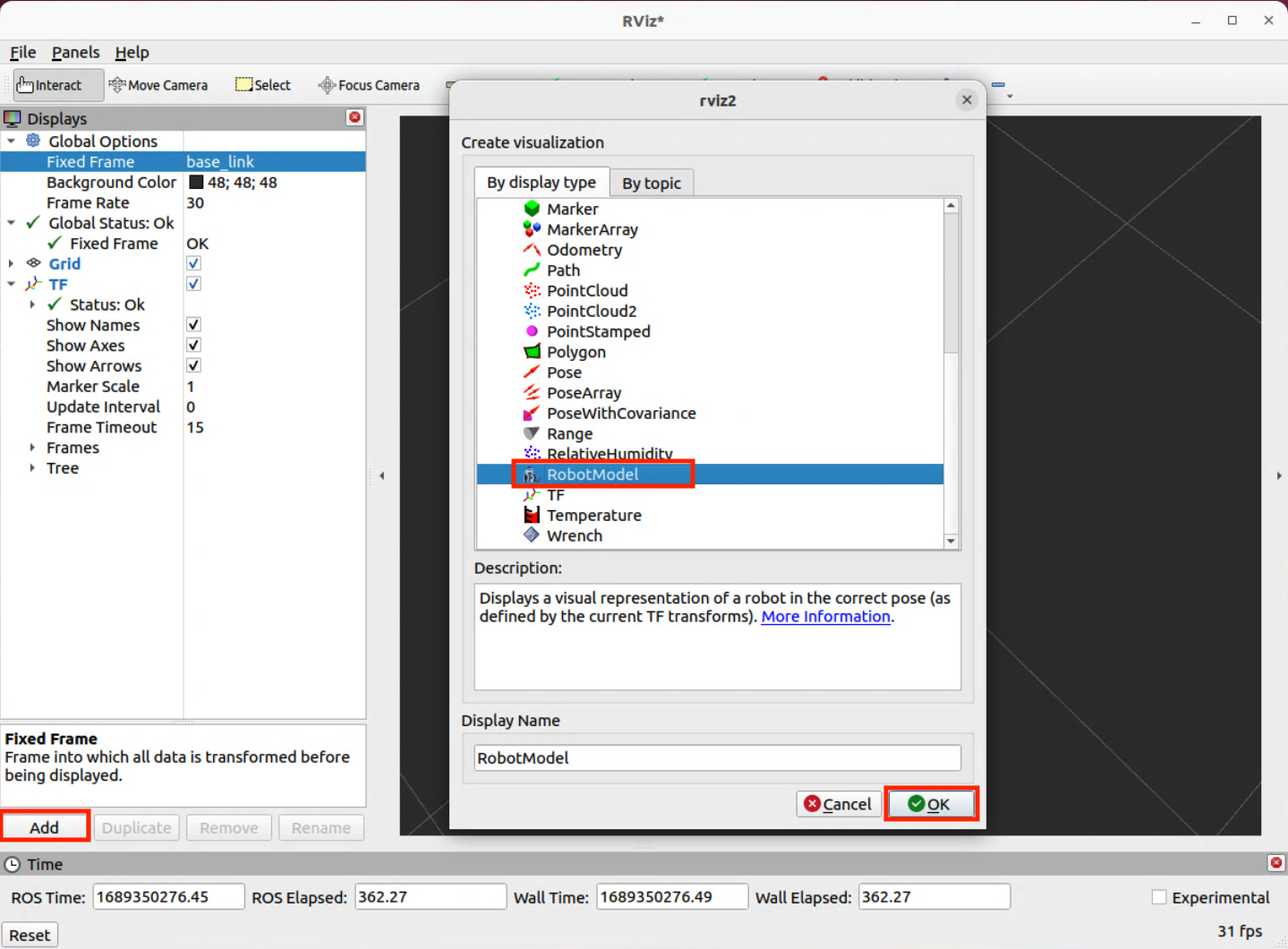Select the PointStamped icon

point(532,331)
